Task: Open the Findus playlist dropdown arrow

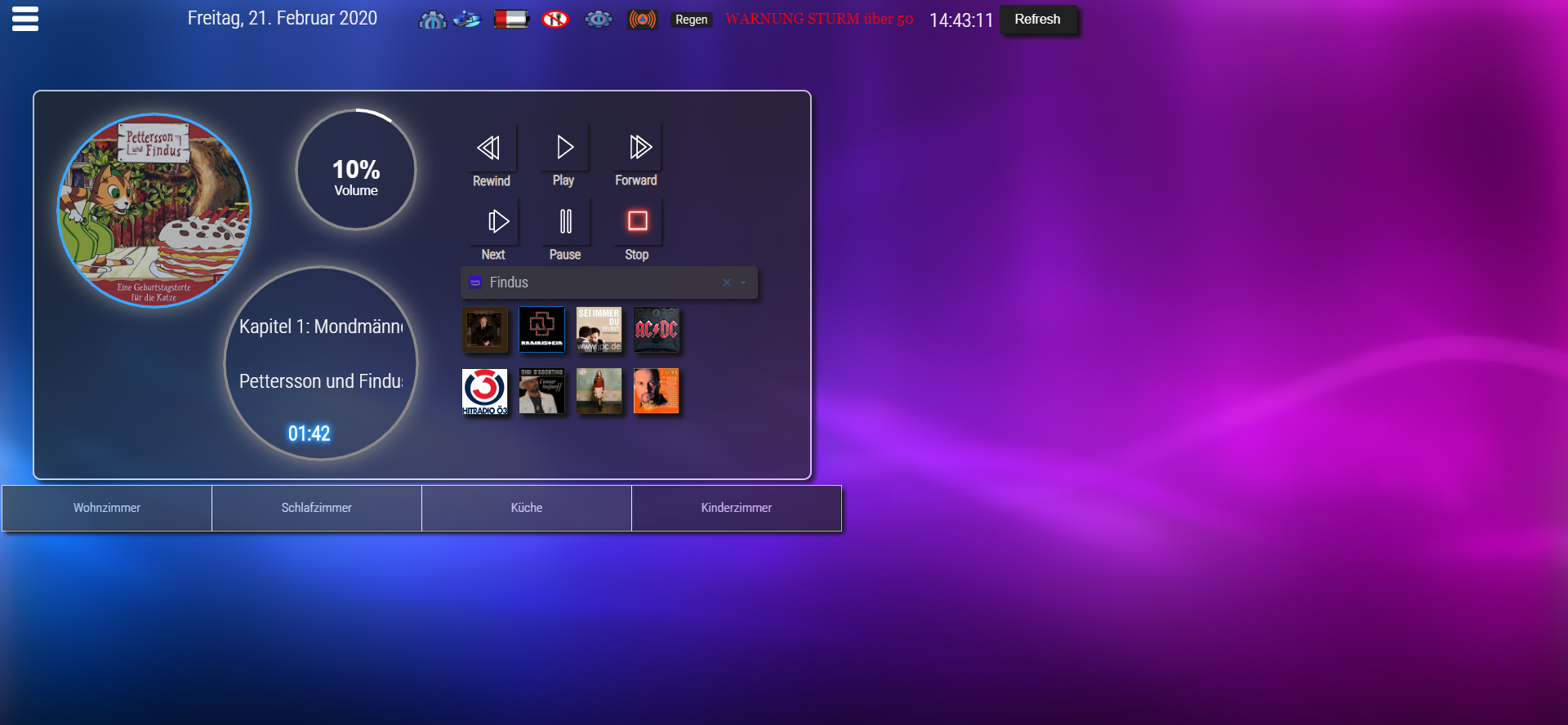Action: point(743,282)
